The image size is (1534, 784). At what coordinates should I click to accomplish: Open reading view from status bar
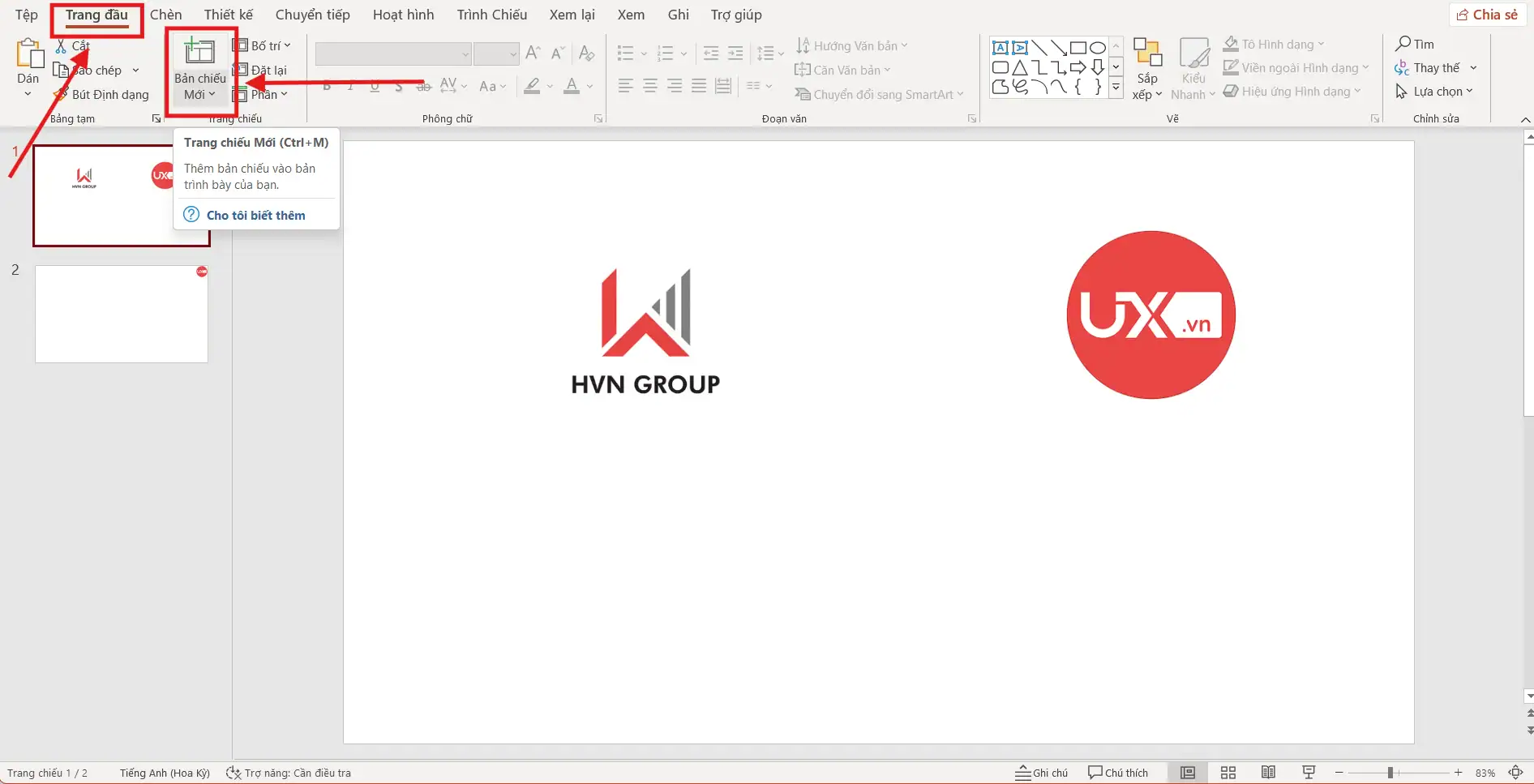coord(1268,773)
